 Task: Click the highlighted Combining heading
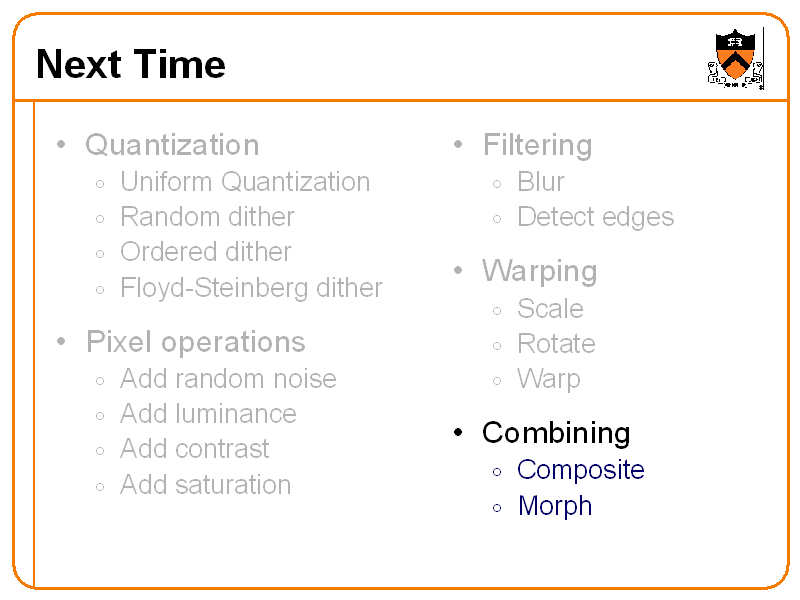[556, 433]
